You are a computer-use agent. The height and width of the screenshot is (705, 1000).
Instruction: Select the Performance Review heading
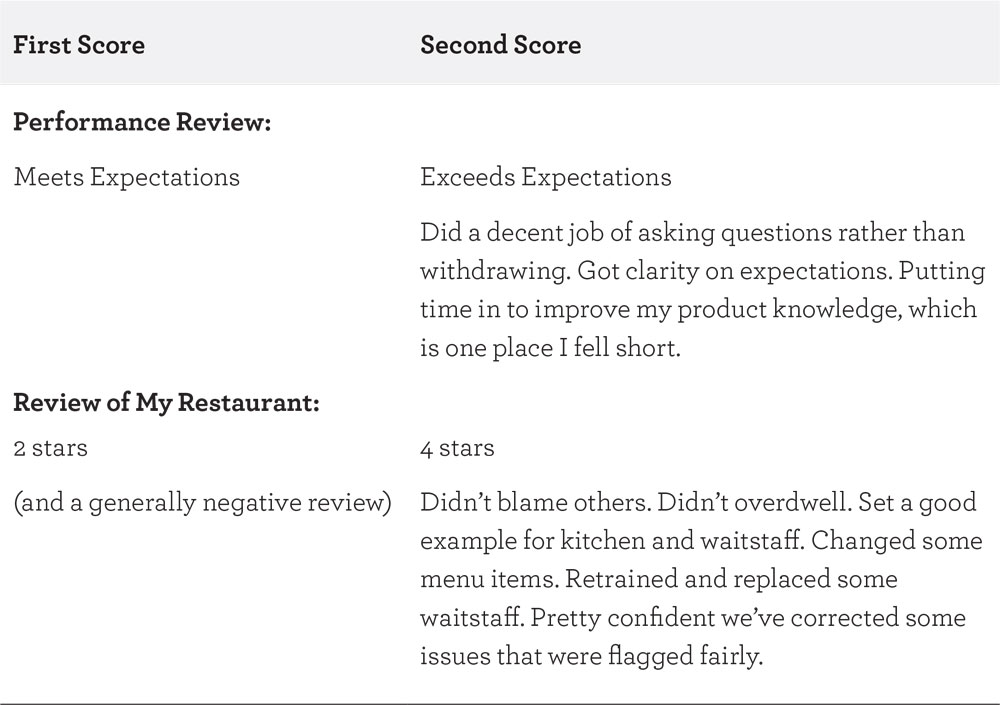tap(142, 122)
